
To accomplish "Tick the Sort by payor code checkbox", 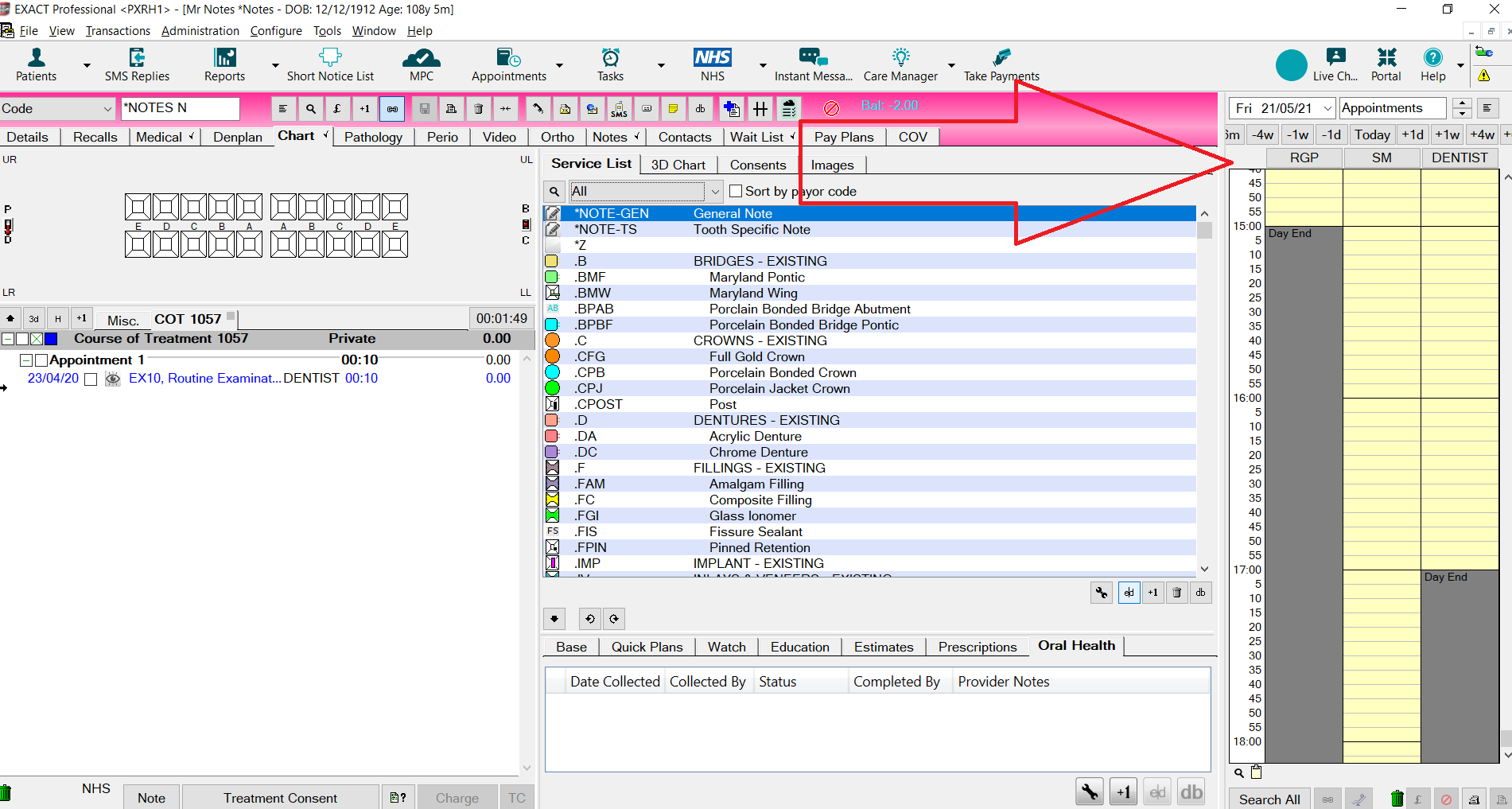I will click(736, 191).
